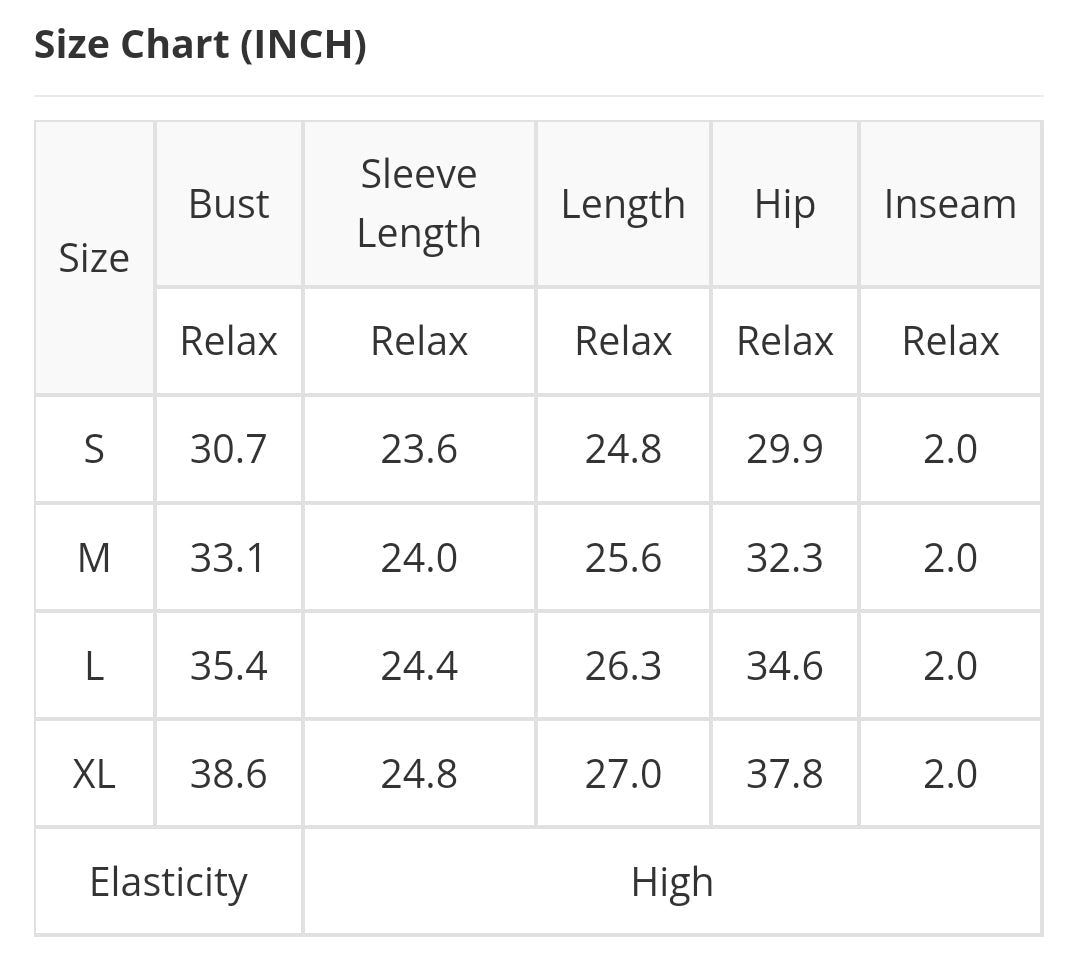Click the Size Chart (INCH) heading
The width and height of the screenshot is (1080, 953).
coord(200,45)
